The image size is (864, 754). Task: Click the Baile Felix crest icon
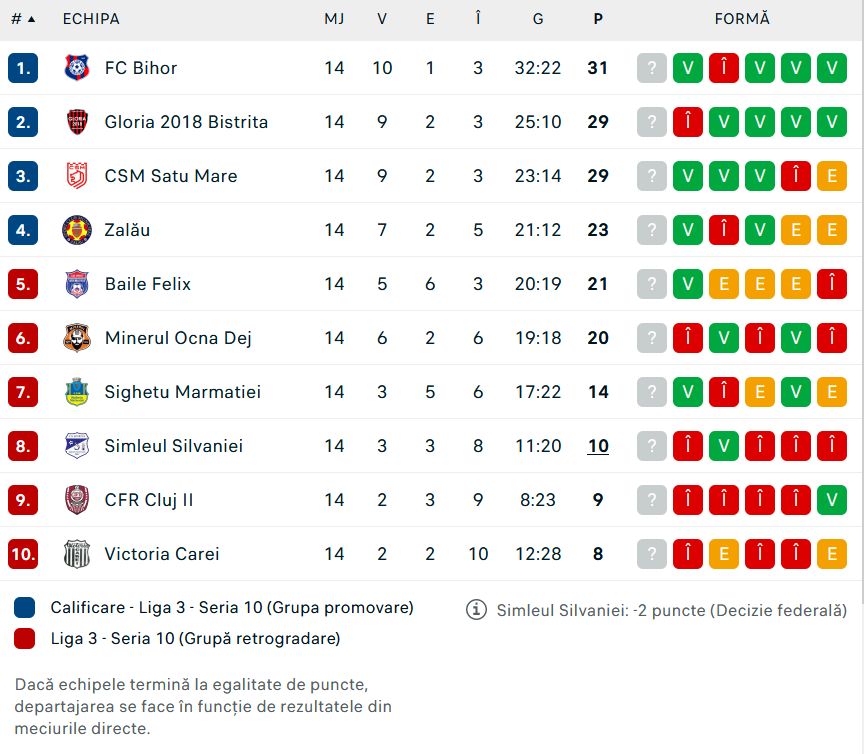click(77, 284)
